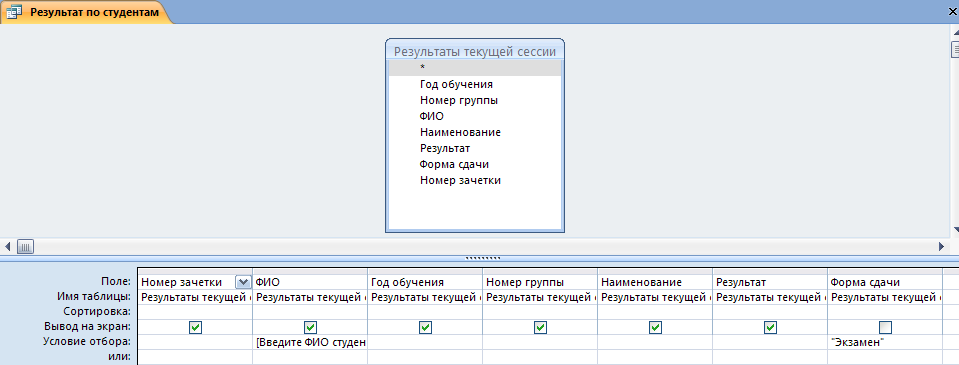
Task: Click the vertical scrollbar down arrow
Action: (955, 229)
